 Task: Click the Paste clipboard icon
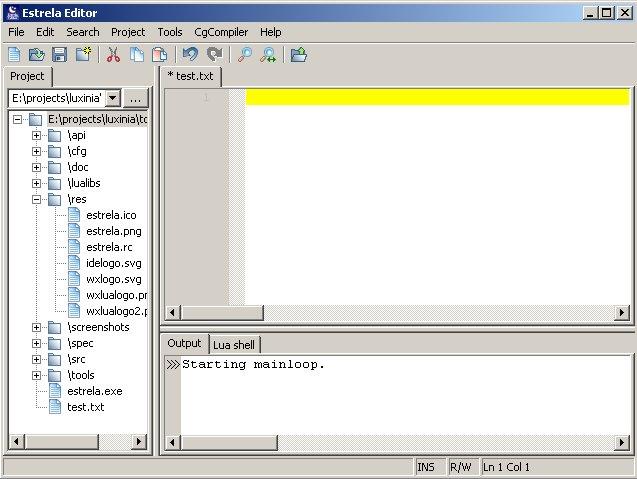(158, 54)
